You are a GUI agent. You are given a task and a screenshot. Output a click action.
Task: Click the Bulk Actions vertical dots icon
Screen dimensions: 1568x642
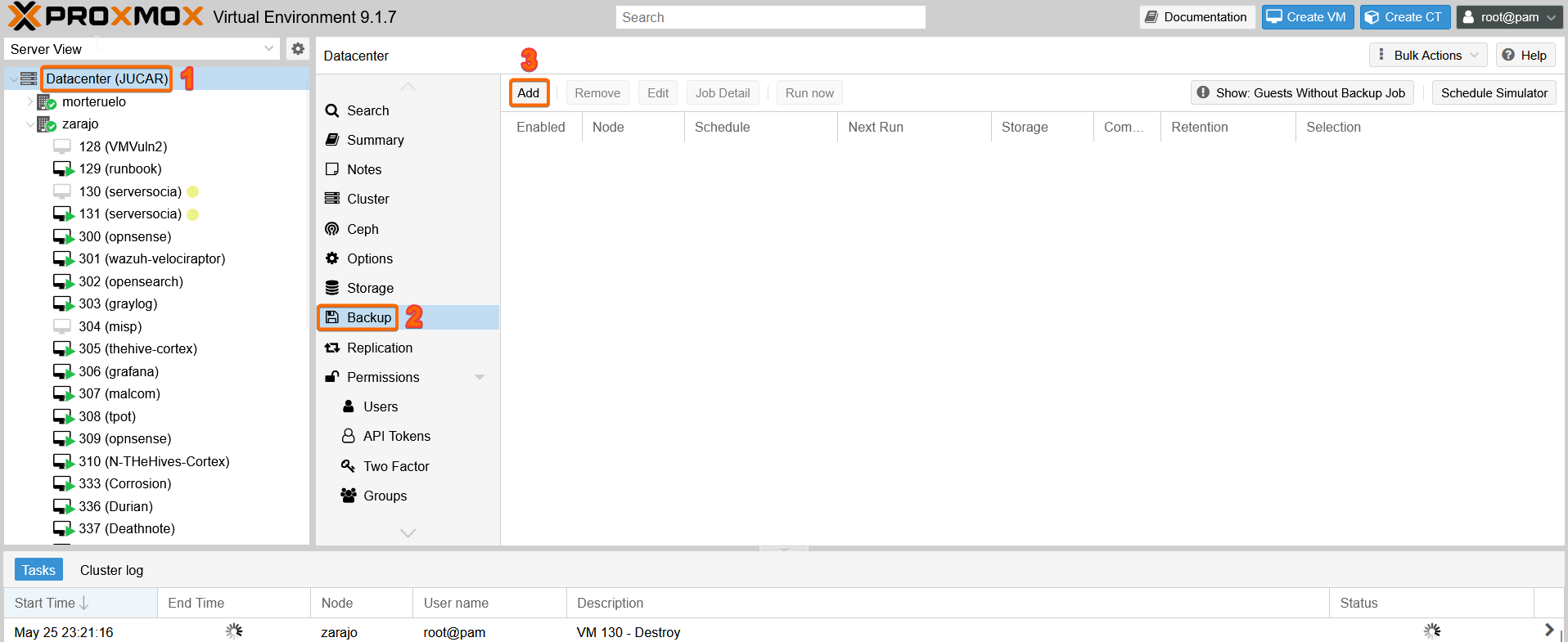(x=1381, y=55)
